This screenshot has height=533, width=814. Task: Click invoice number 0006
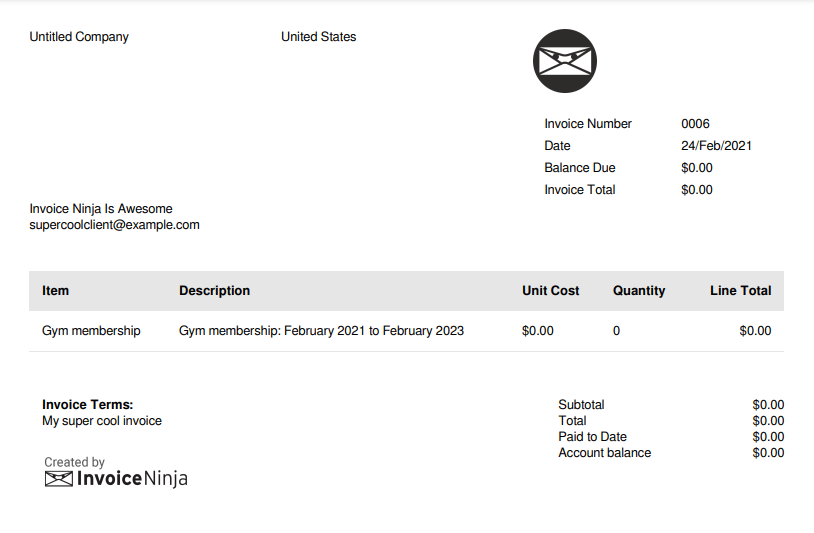(x=695, y=124)
